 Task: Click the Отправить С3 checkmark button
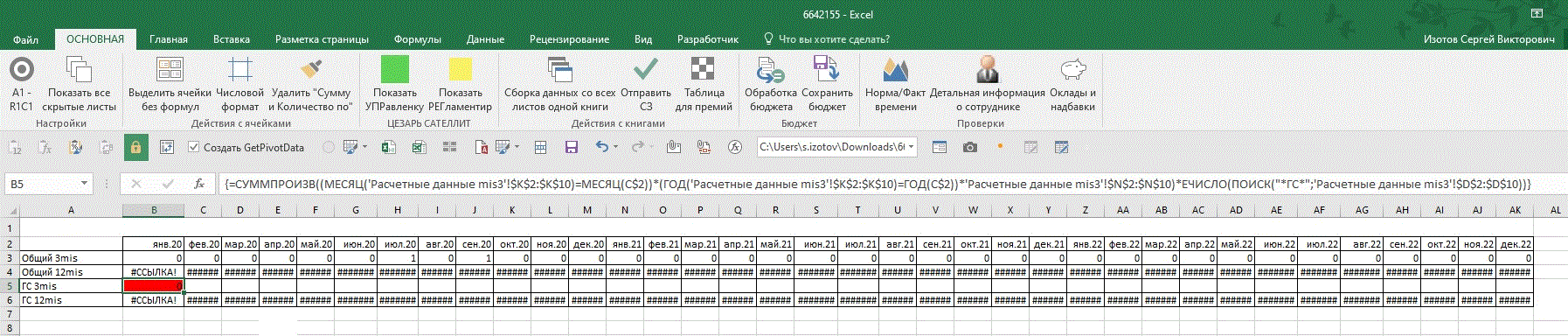tap(646, 84)
